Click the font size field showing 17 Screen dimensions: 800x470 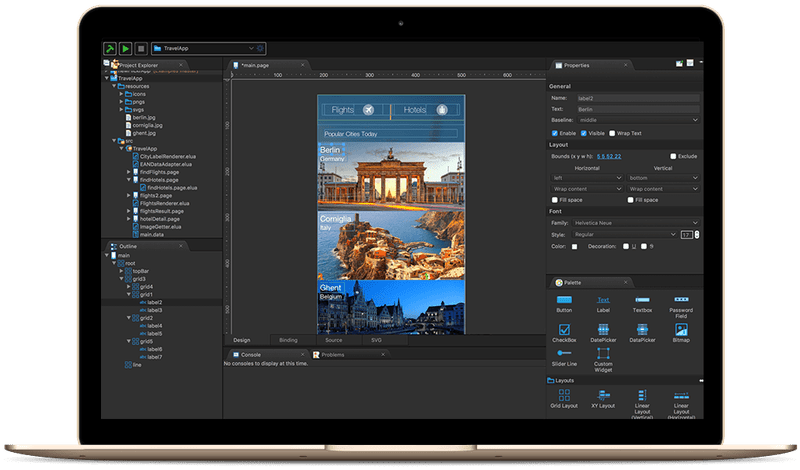[686, 235]
